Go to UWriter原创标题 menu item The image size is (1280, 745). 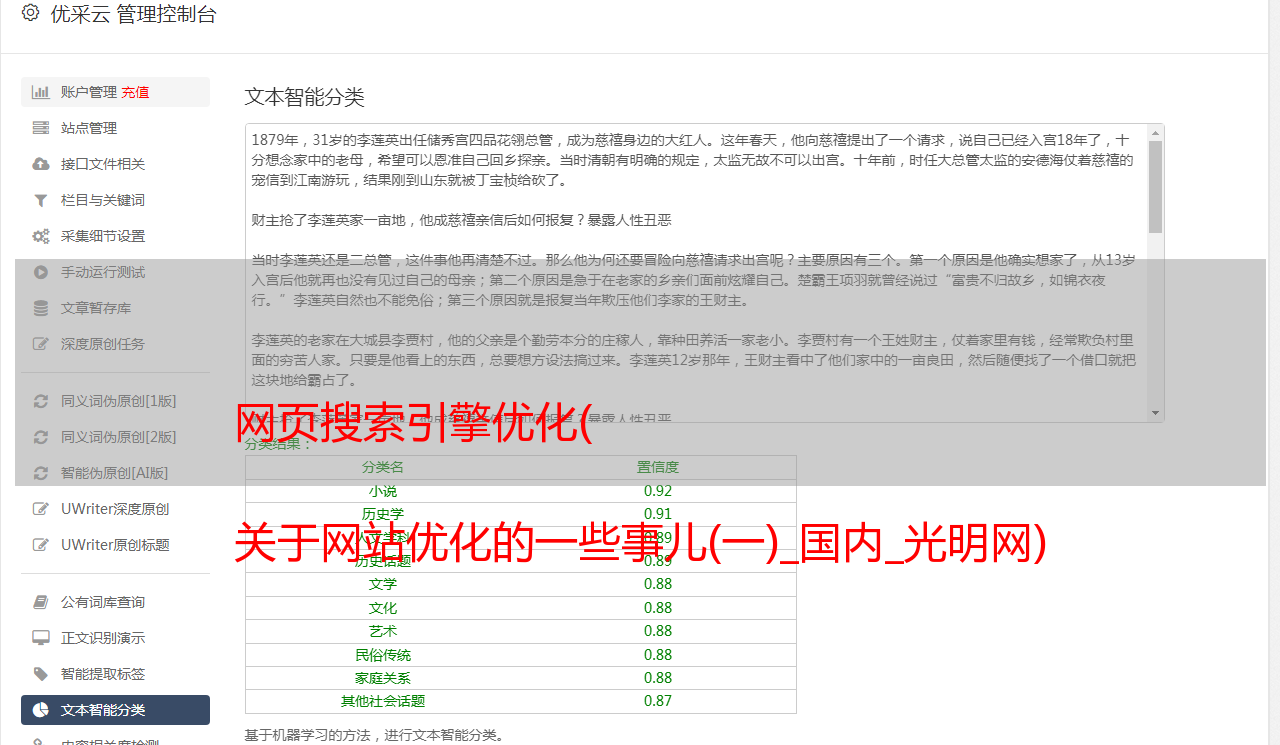pos(115,545)
